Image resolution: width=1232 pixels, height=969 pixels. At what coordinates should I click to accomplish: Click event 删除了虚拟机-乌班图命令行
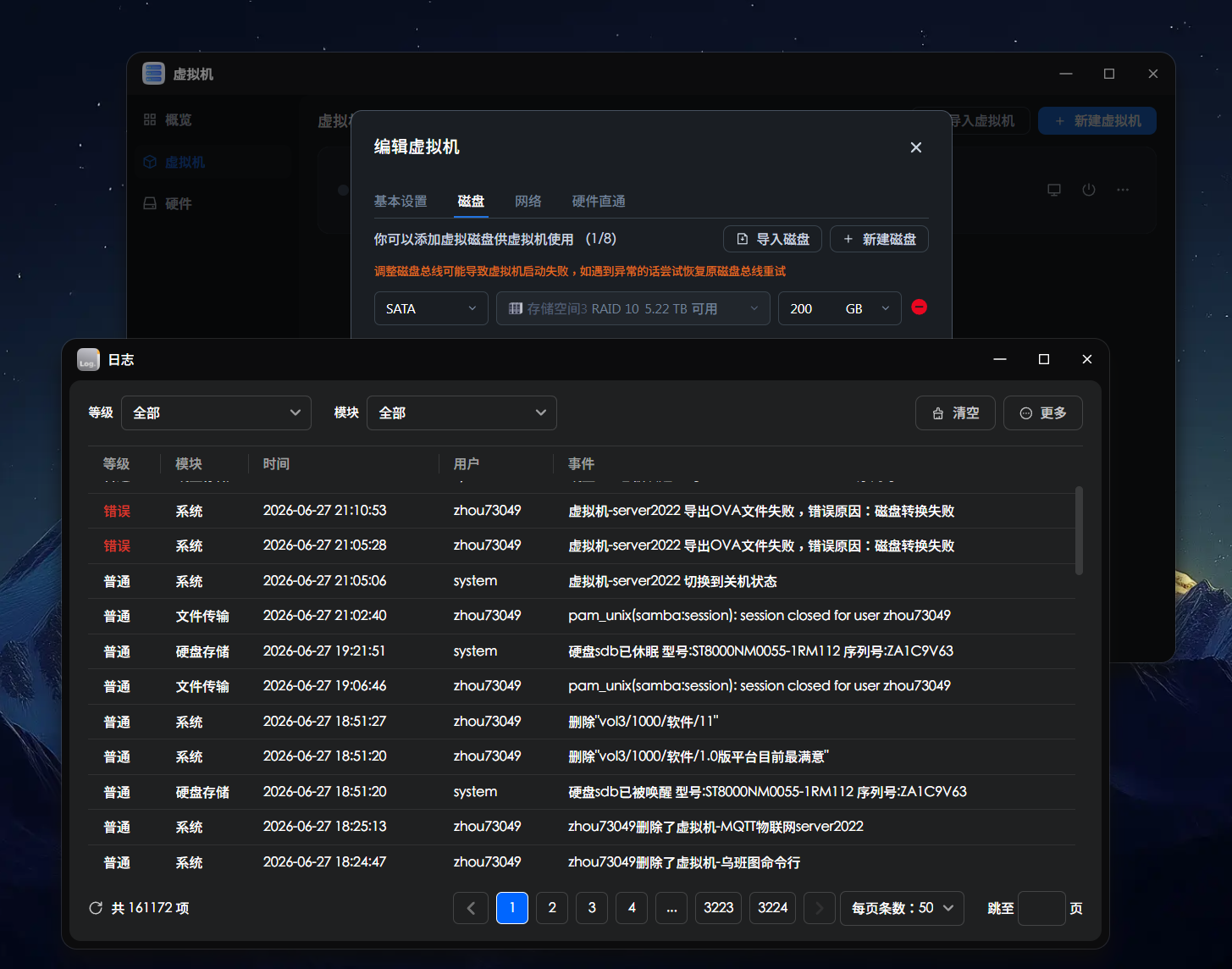coord(684,862)
